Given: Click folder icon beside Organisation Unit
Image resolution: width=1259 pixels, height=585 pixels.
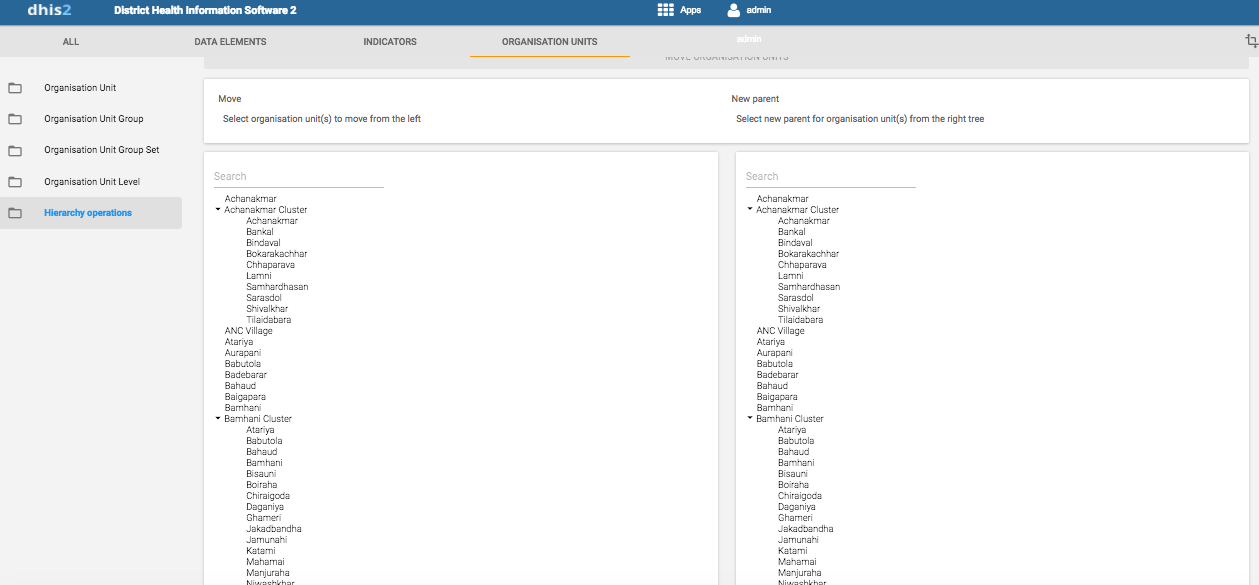Looking at the screenshot, I should click(15, 88).
